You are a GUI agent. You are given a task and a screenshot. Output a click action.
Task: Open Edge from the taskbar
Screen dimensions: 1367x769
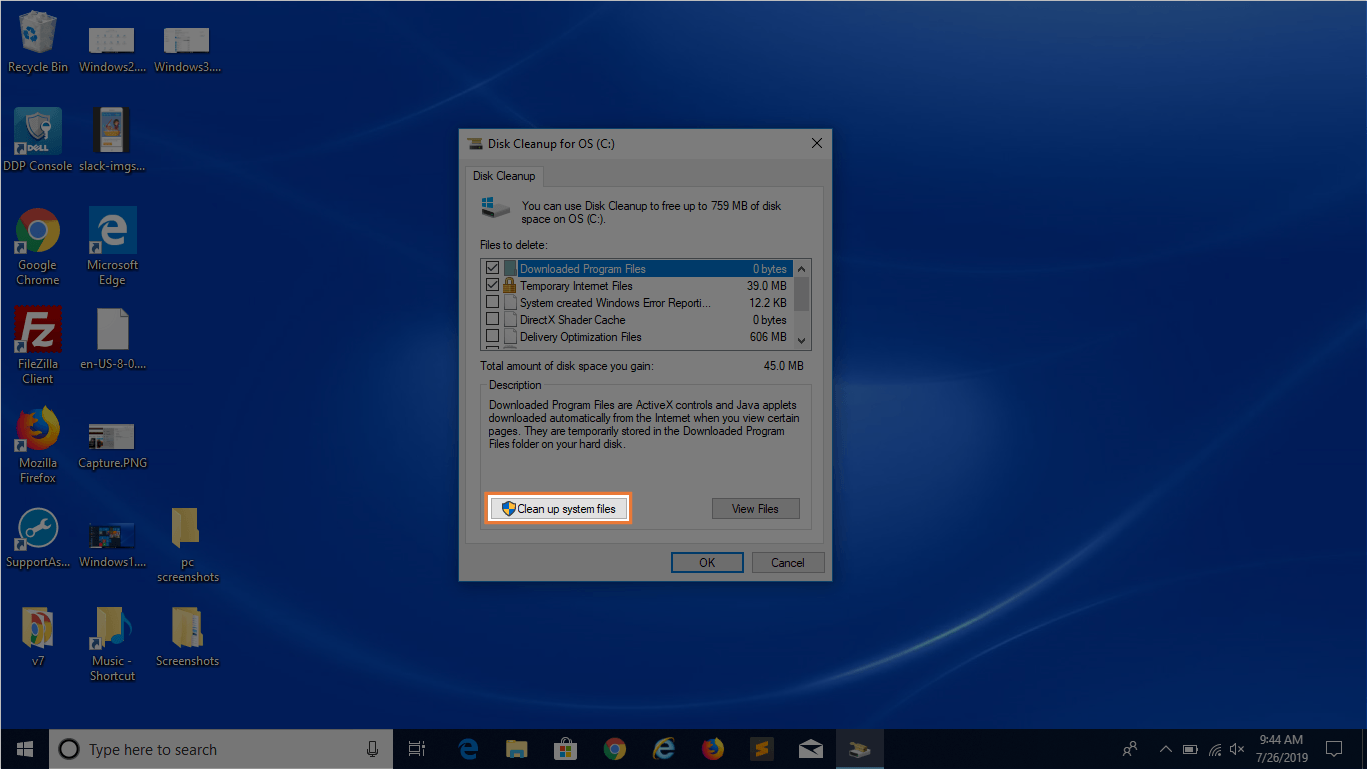coord(467,748)
